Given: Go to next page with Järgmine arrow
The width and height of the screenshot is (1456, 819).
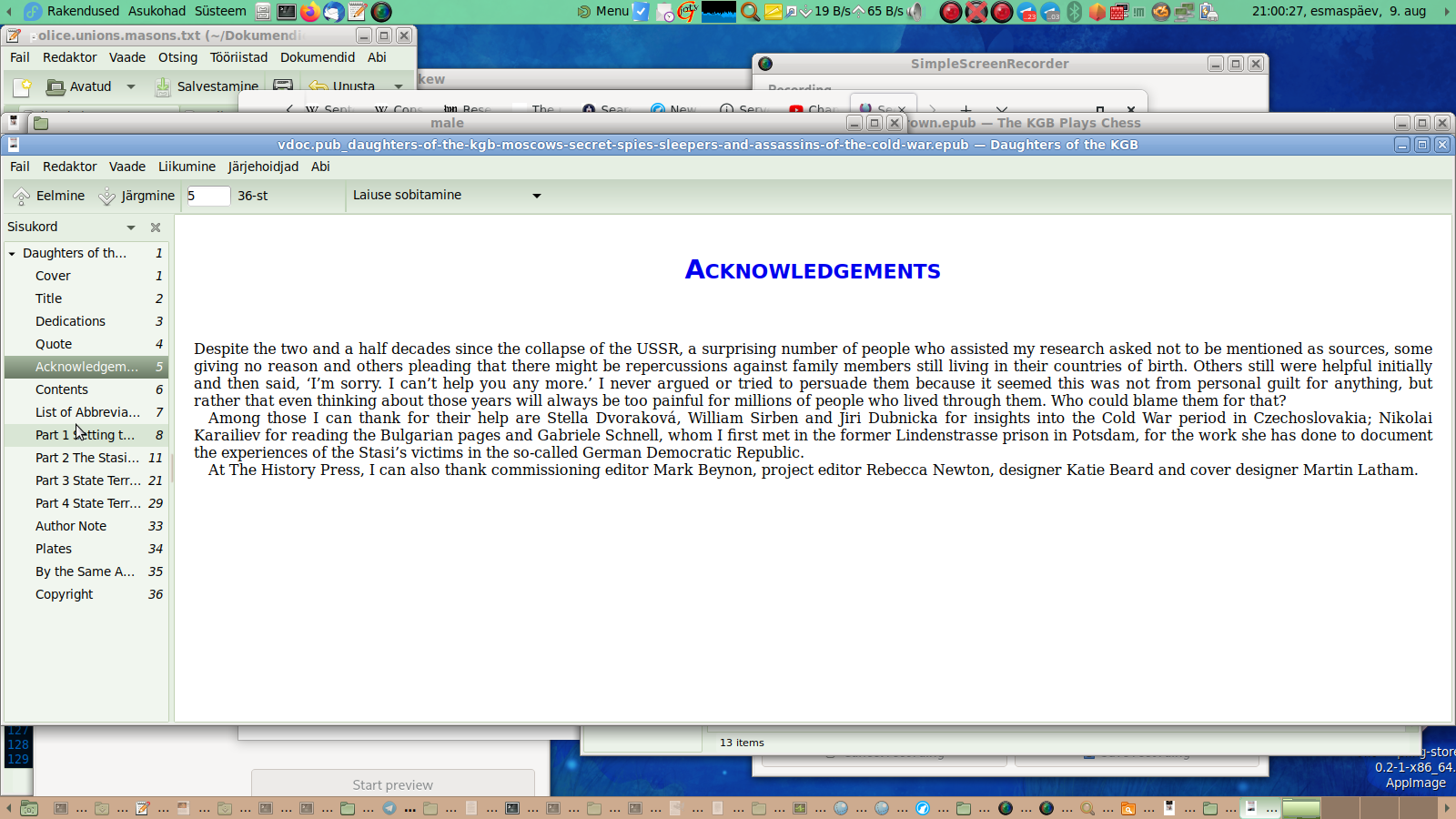Looking at the screenshot, I should [136, 196].
